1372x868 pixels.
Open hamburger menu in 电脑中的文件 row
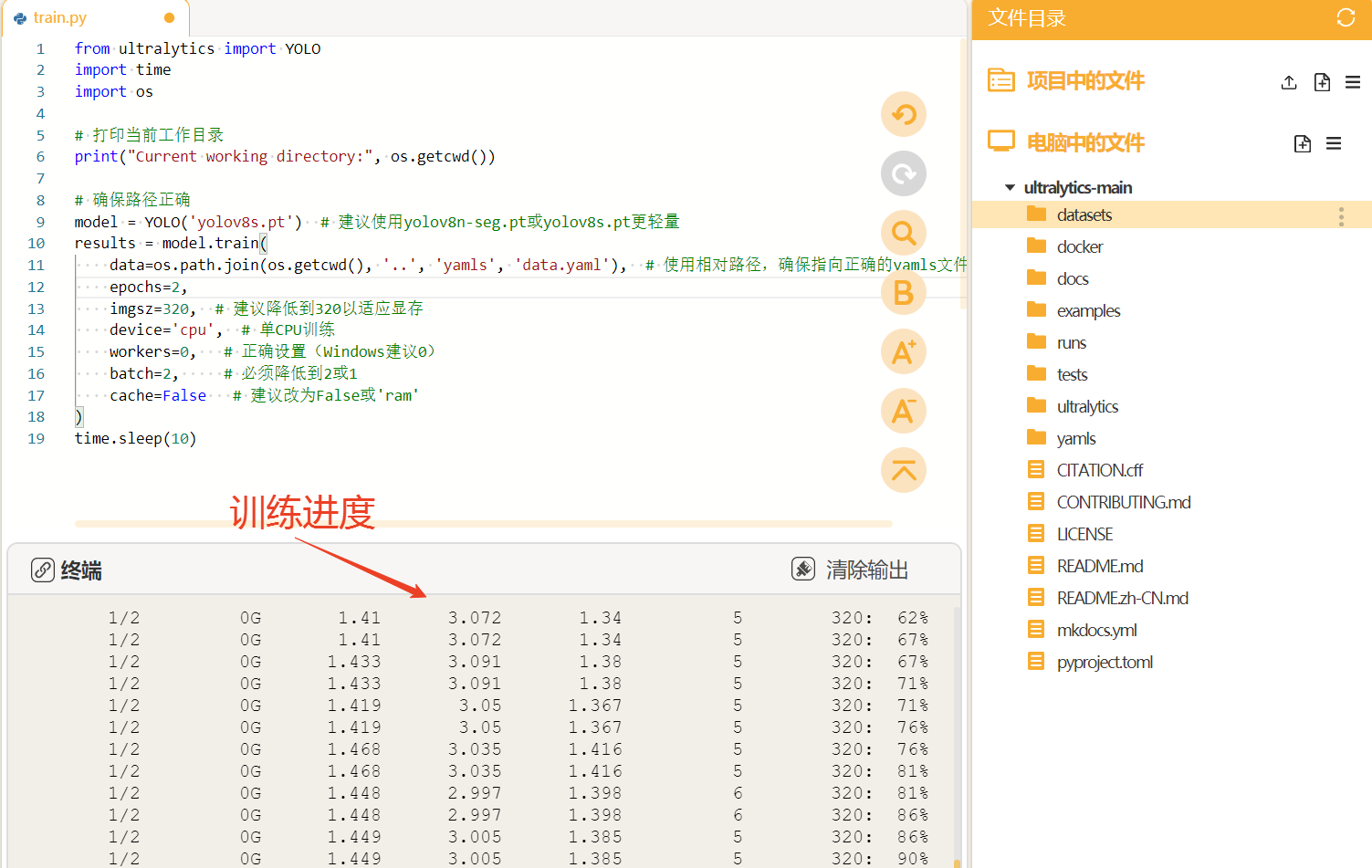1334,143
